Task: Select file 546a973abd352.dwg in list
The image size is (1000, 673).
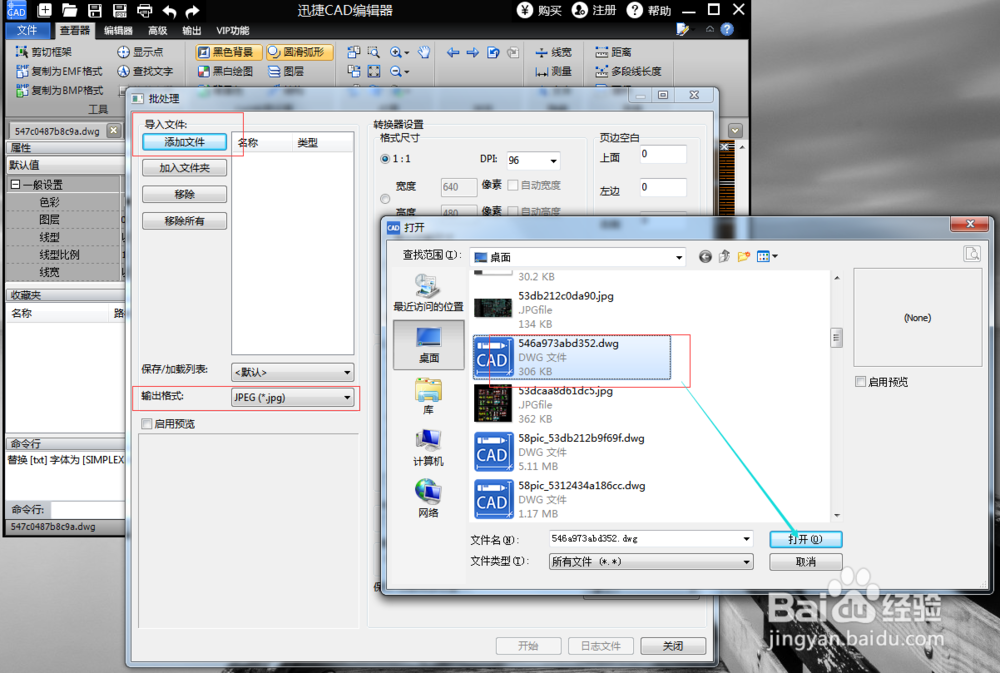Action: 572,357
